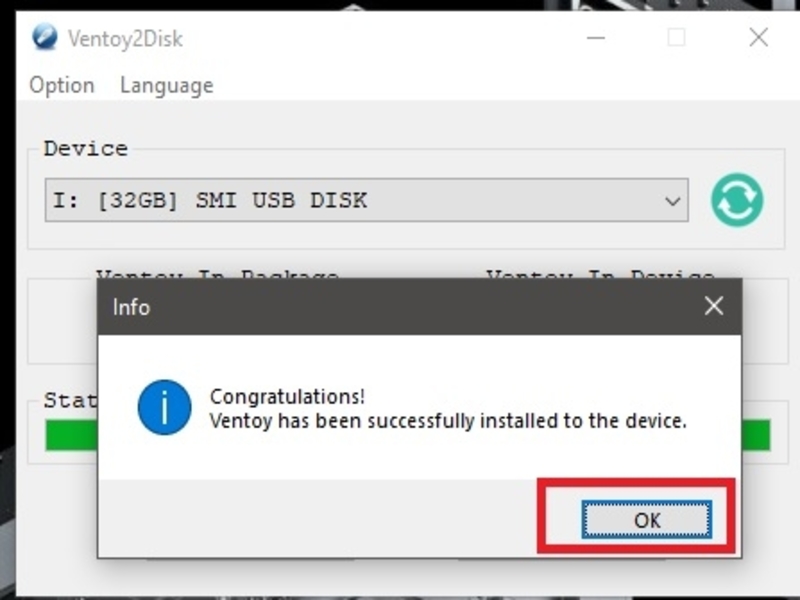Screen dimensions: 800x600
Task: Click the Info dialog title text
Action: [131, 307]
